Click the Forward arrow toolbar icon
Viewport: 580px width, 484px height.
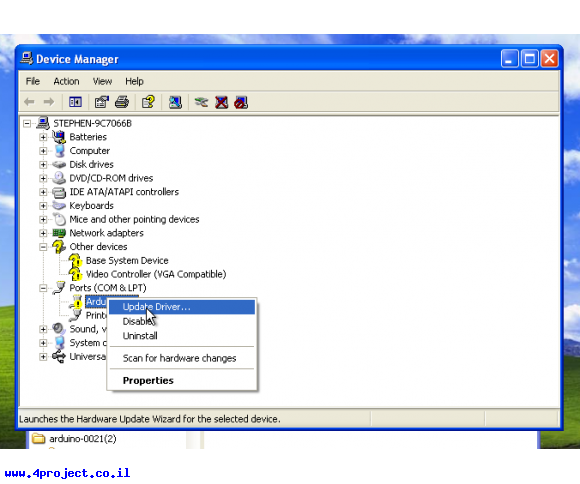tap(49, 102)
